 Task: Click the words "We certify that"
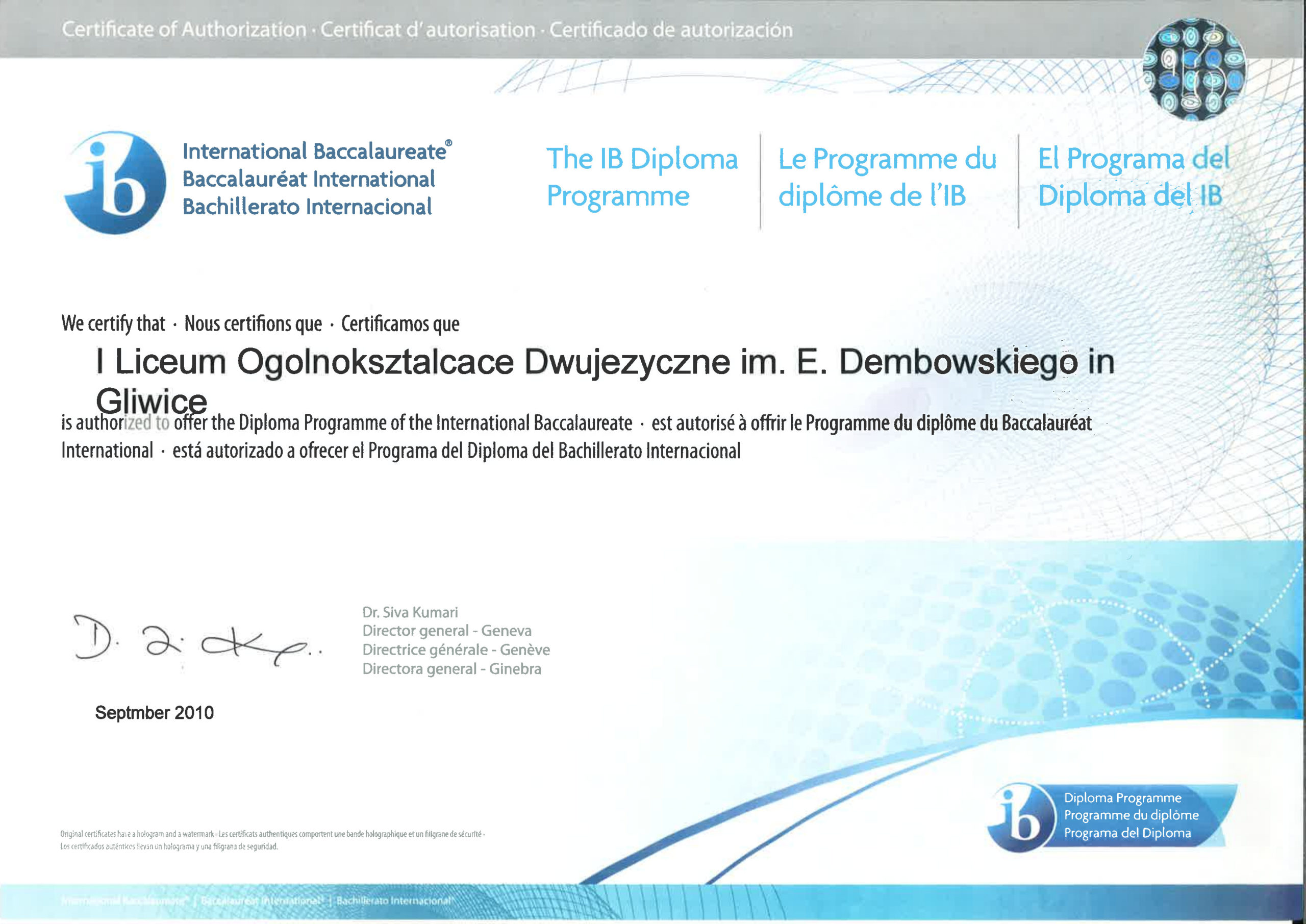coord(113,324)
